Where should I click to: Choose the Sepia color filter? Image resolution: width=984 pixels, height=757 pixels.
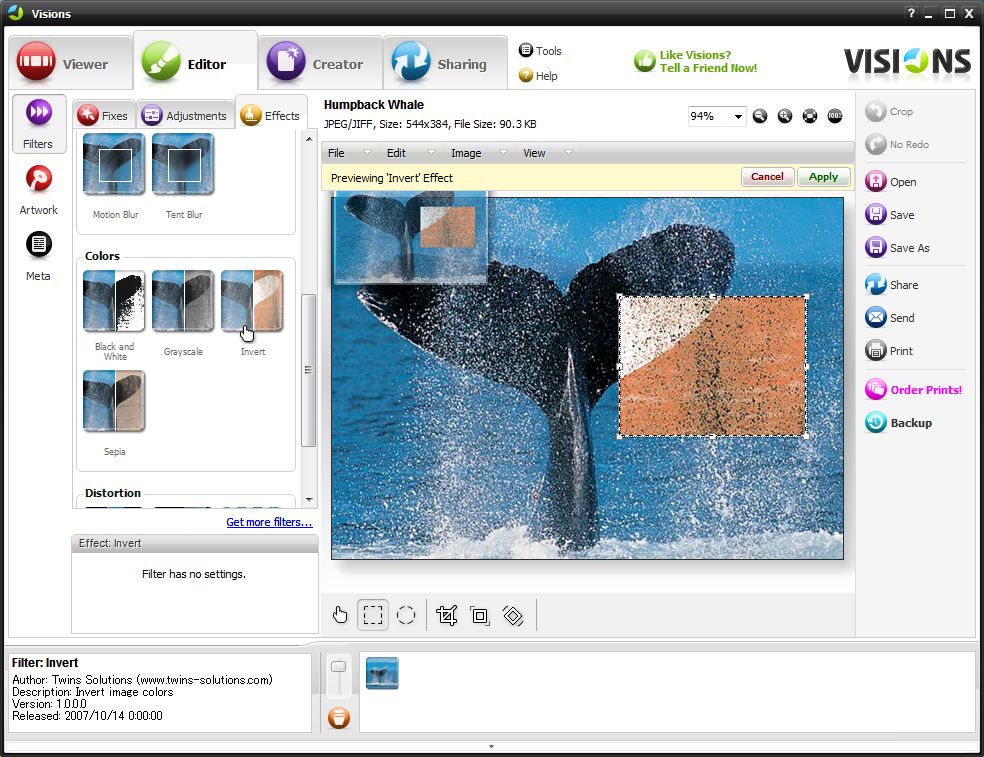pos(114,400)
